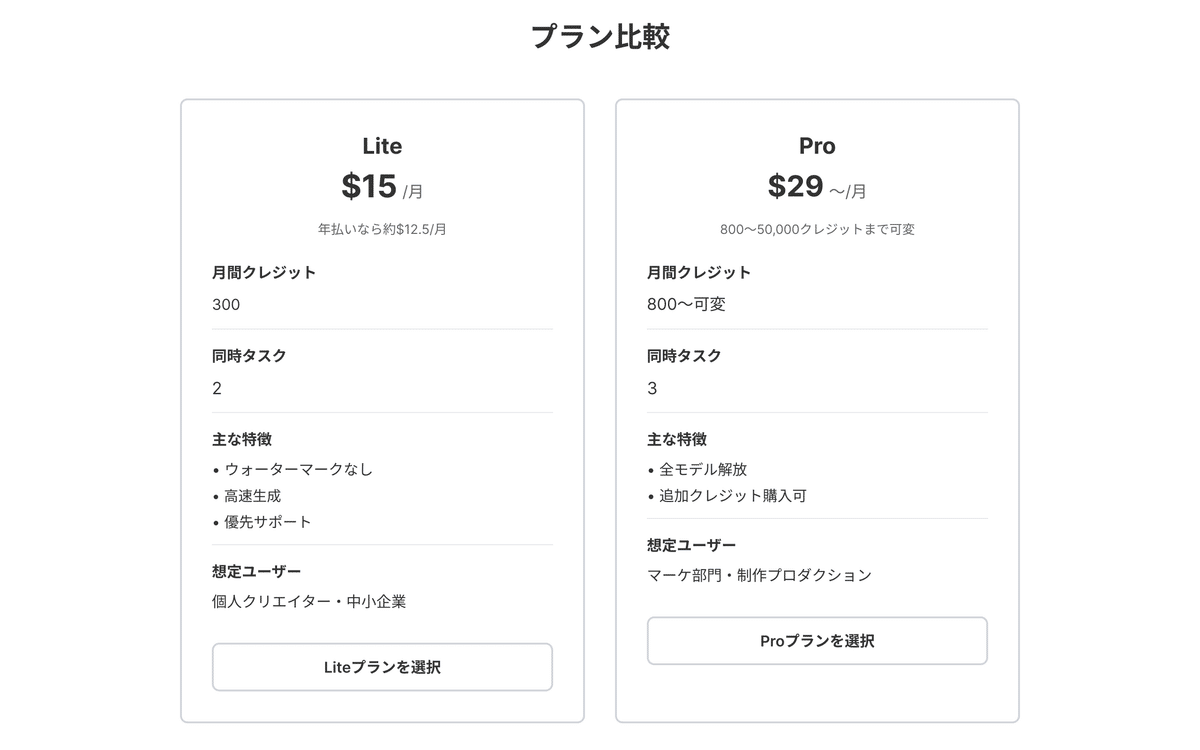This screenshot has width=1200, height=750.
Task: Click the ウォーターマークなし feature item
Action: tap(299, 469)
